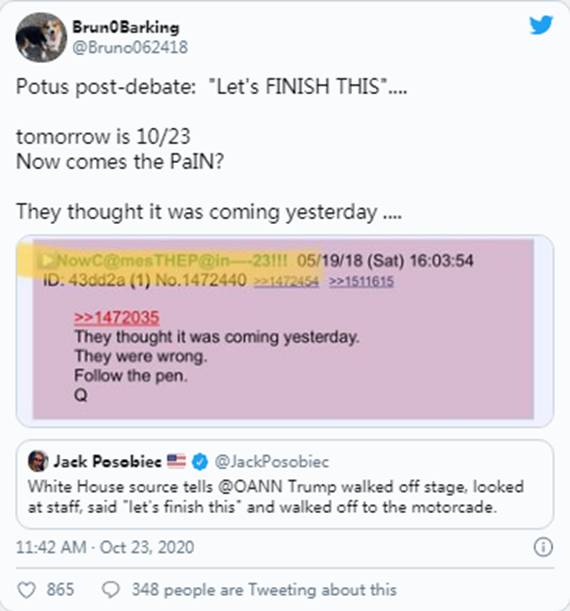570x611 pixels.
Task: Open the 11:42 AM Oct 23, 2020 timestamp
Action: coord(105,547)
